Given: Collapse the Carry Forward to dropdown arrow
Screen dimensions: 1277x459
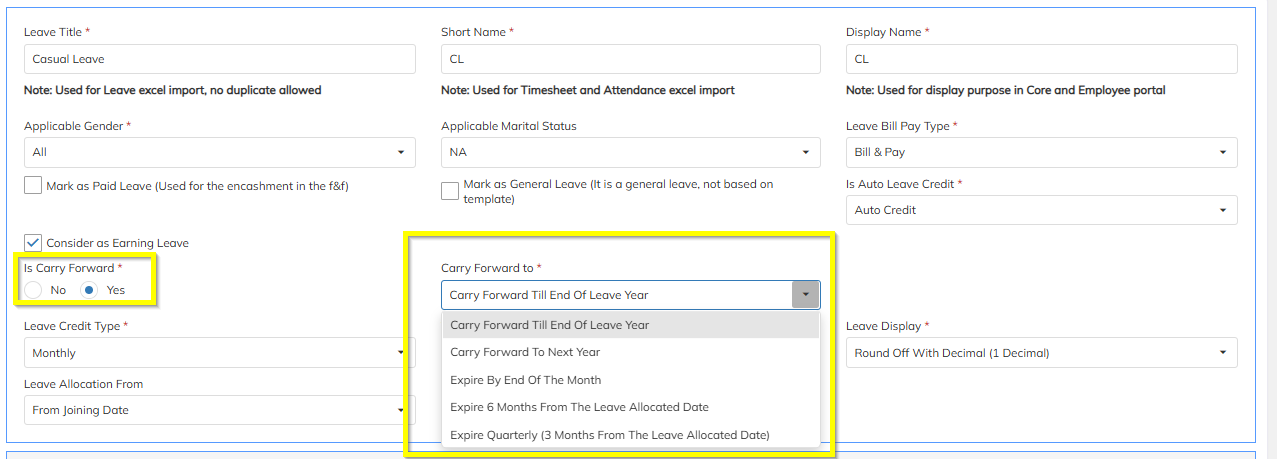Looking at the screenshot, I should 805,295.
